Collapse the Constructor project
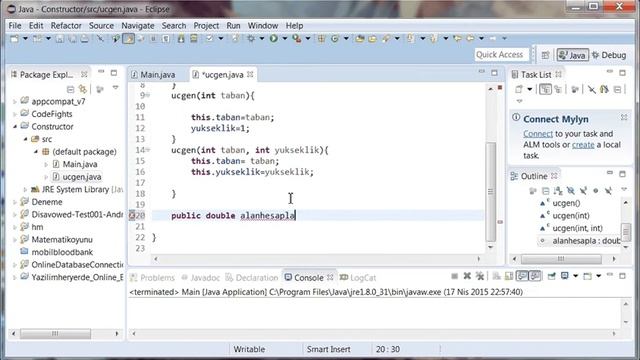The width and height of the screenshot is (640, 360). click(15, 127)
